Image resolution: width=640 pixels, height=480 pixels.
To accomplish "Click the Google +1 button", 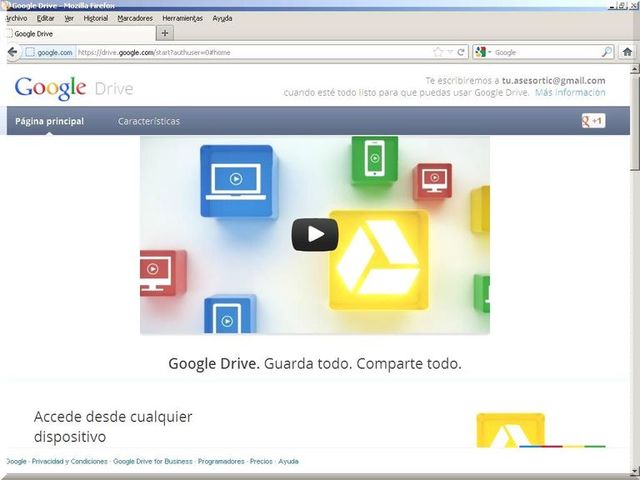I will (593, 121).
